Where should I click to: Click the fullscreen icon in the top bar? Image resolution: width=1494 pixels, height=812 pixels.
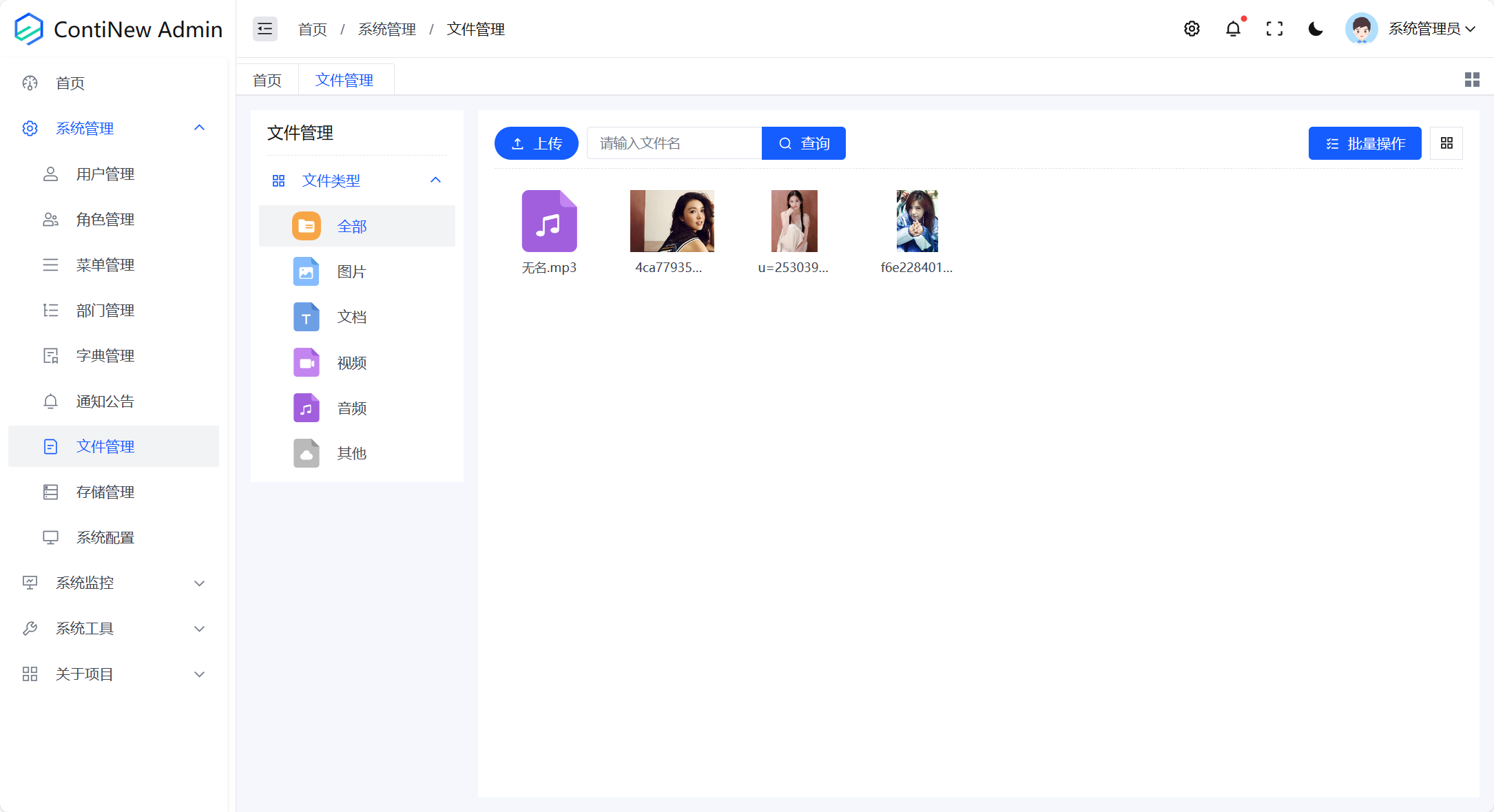click(1274, 29)
